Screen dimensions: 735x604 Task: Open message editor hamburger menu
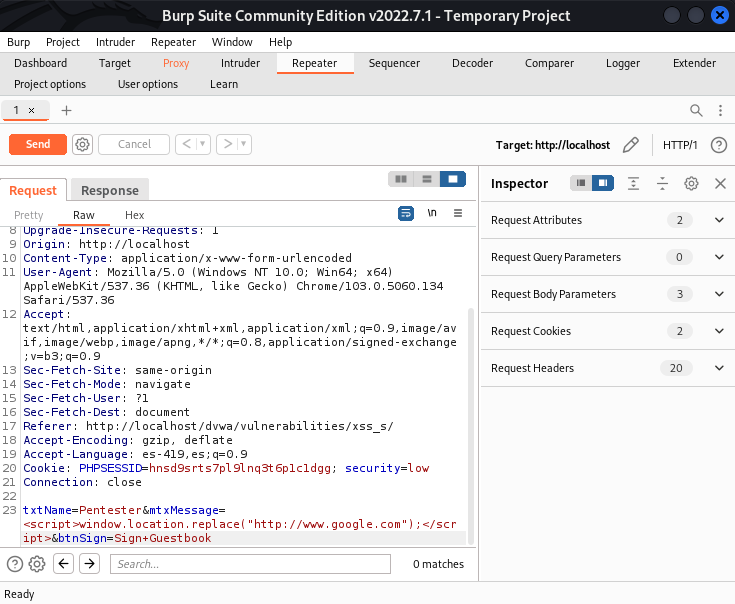click(x=458, y=213)
